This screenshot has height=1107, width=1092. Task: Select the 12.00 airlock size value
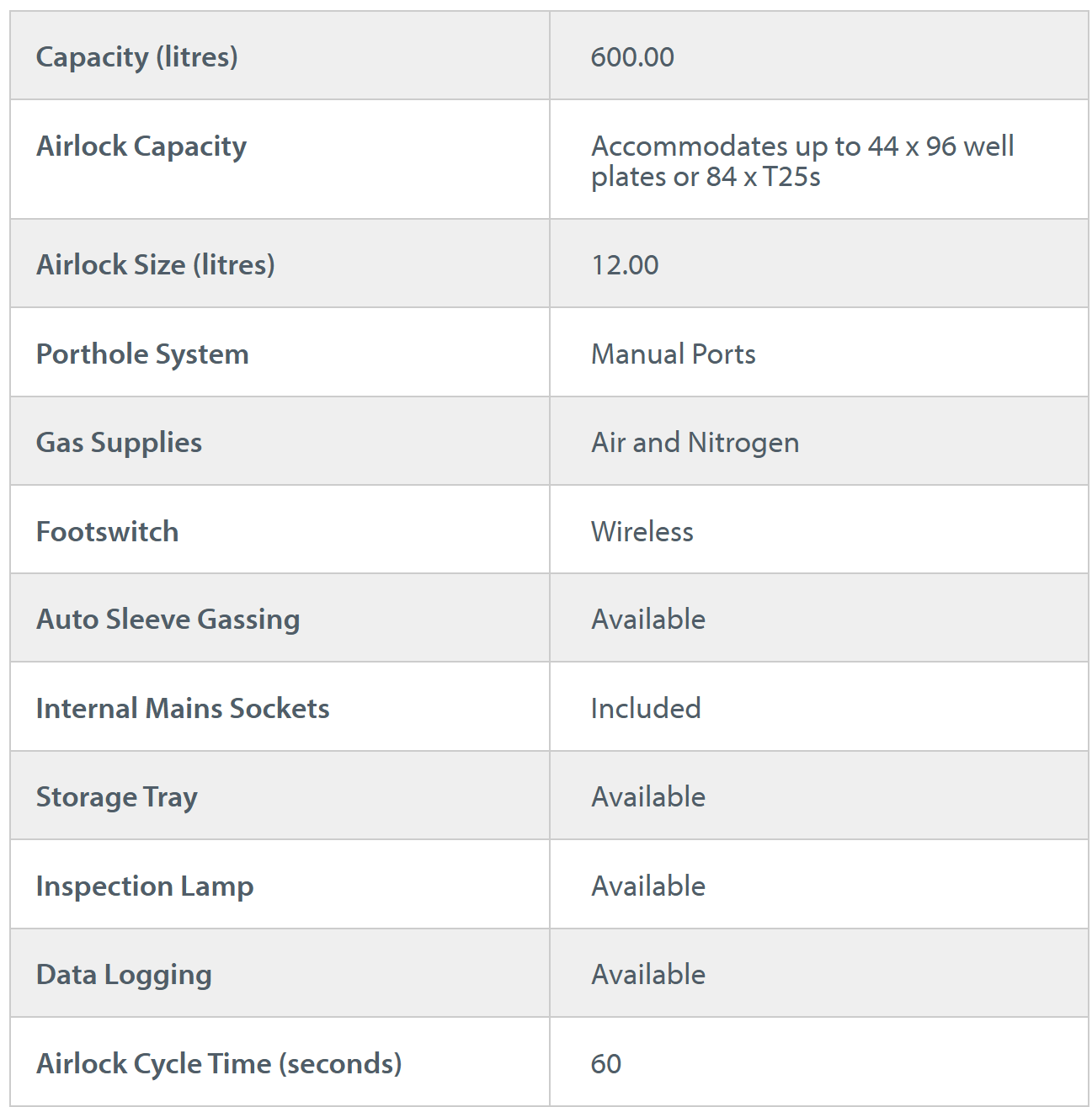(x=625, y=265)
